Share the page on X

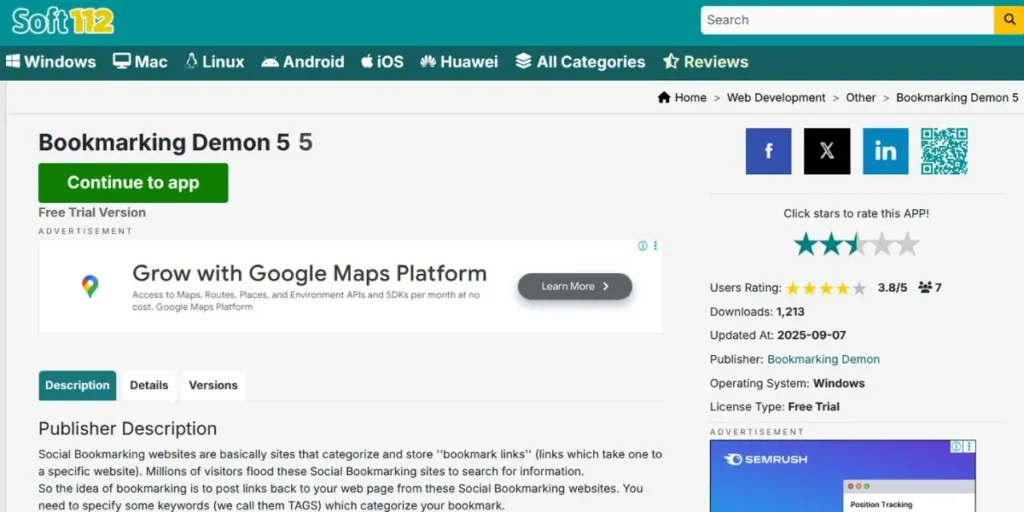pos(827,151)
